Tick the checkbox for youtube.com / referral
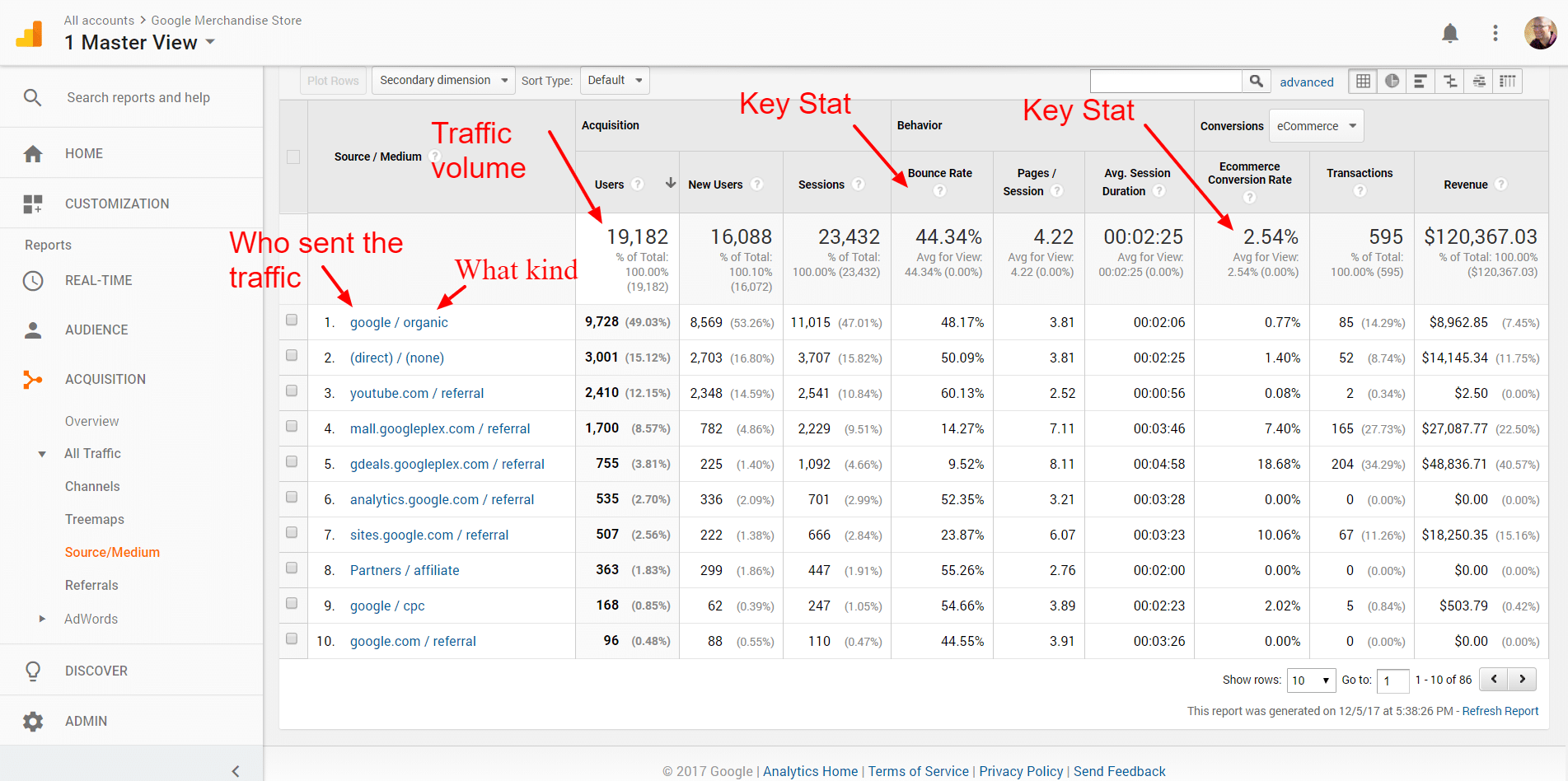This screenshot has height=781, width=1568. [292, 390]
